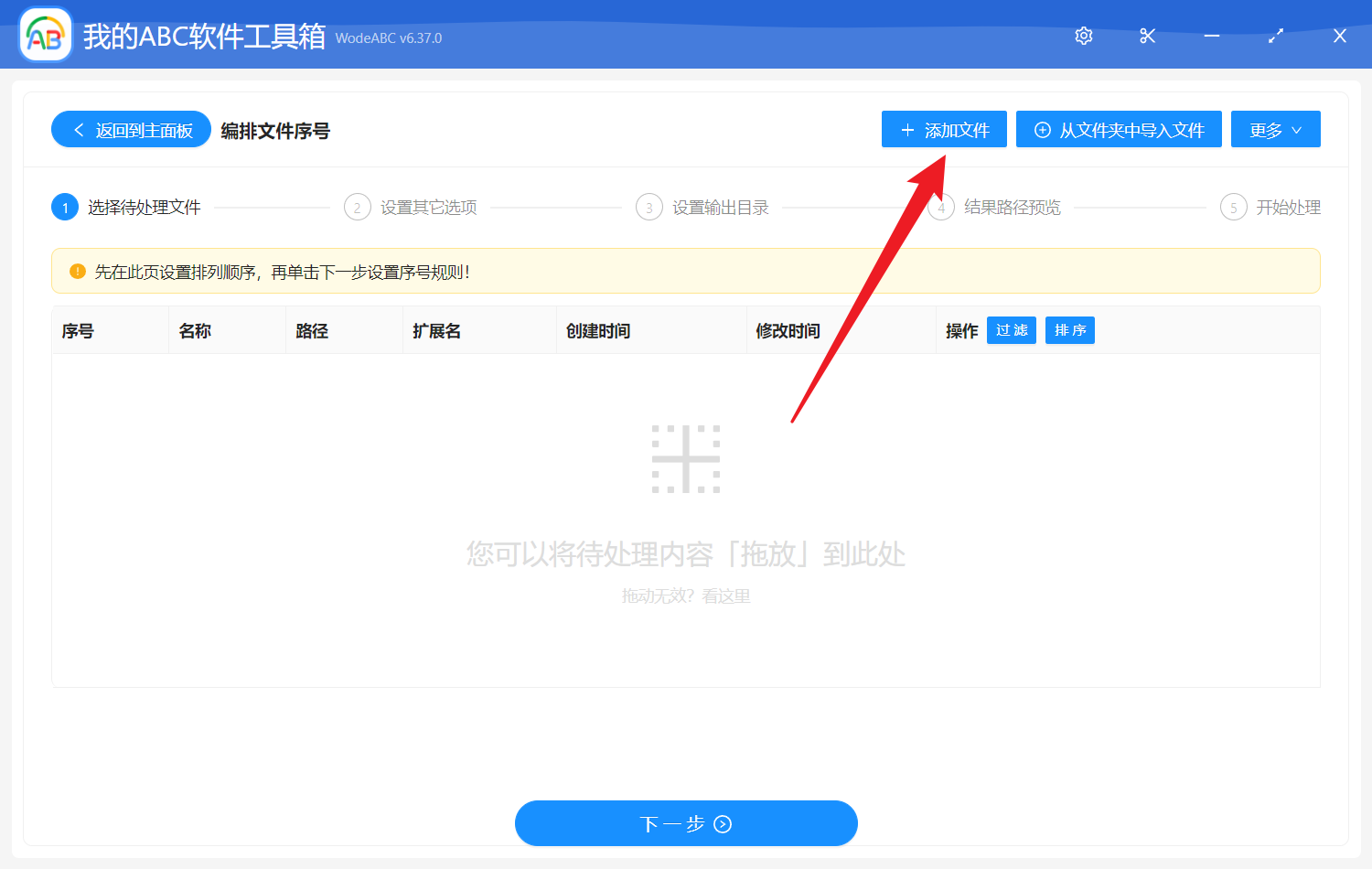Click the back chevron on 返回到主面板
Screen dimensions: 1372x869
click(77, 129)
